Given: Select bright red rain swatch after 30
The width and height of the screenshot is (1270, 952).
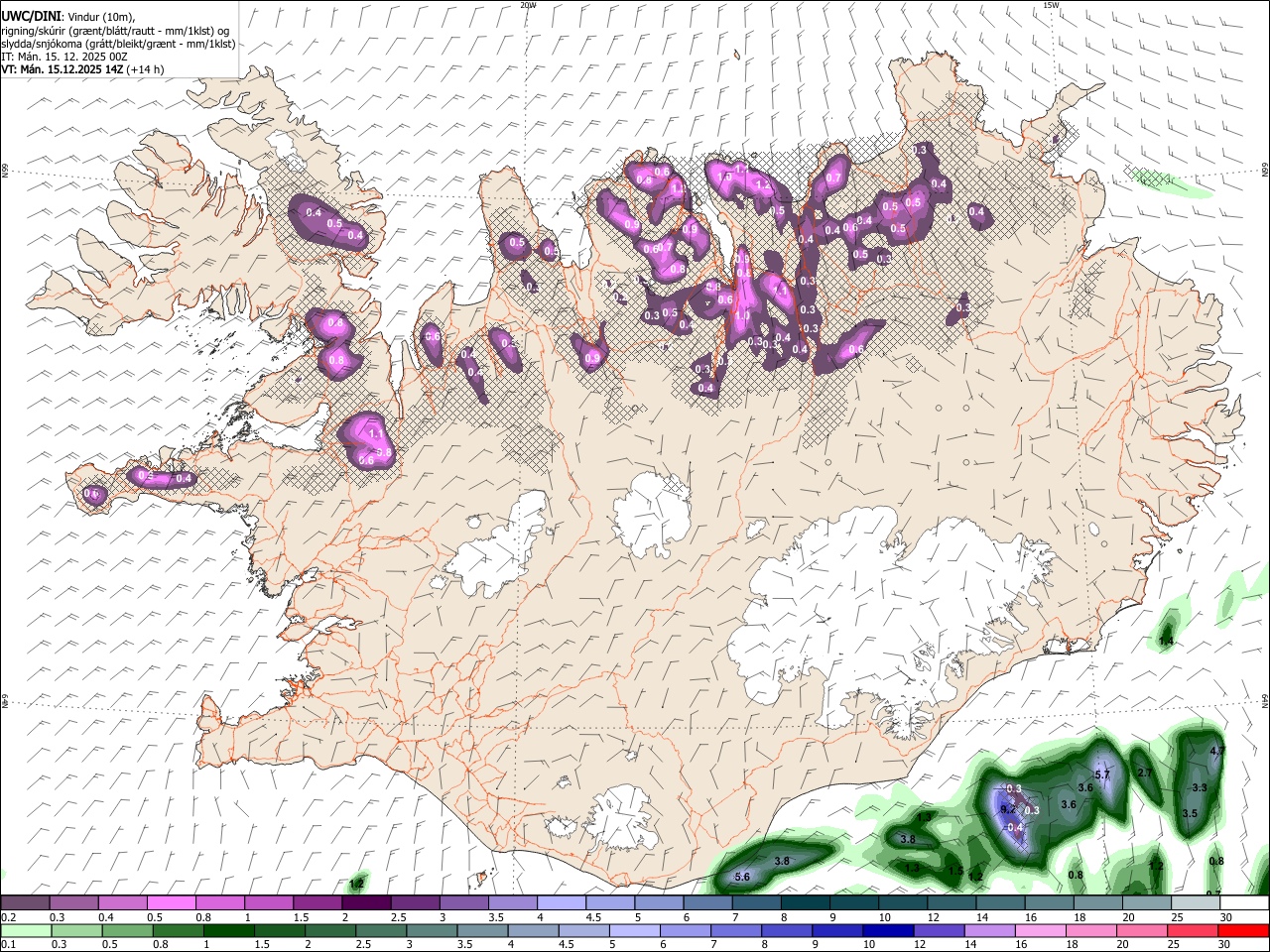Looking at the screenshot, I should [x=1244, y=931].
